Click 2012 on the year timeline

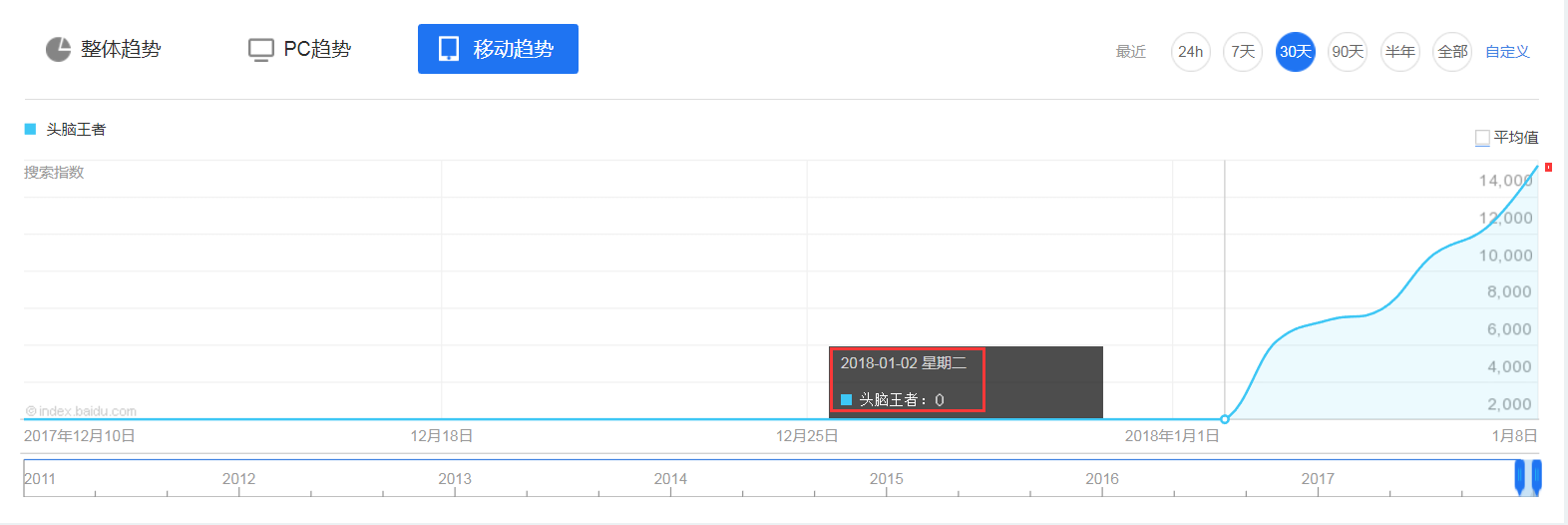pos(239,479)
